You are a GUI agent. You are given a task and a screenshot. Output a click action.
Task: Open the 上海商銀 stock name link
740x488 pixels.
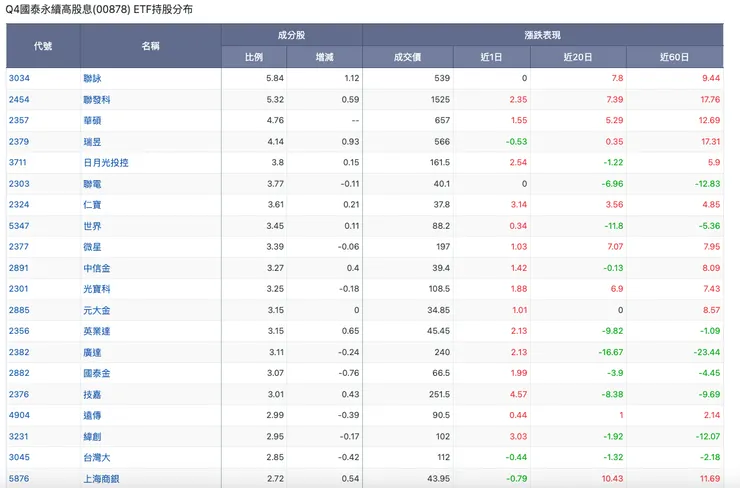[x=101, y=478]
